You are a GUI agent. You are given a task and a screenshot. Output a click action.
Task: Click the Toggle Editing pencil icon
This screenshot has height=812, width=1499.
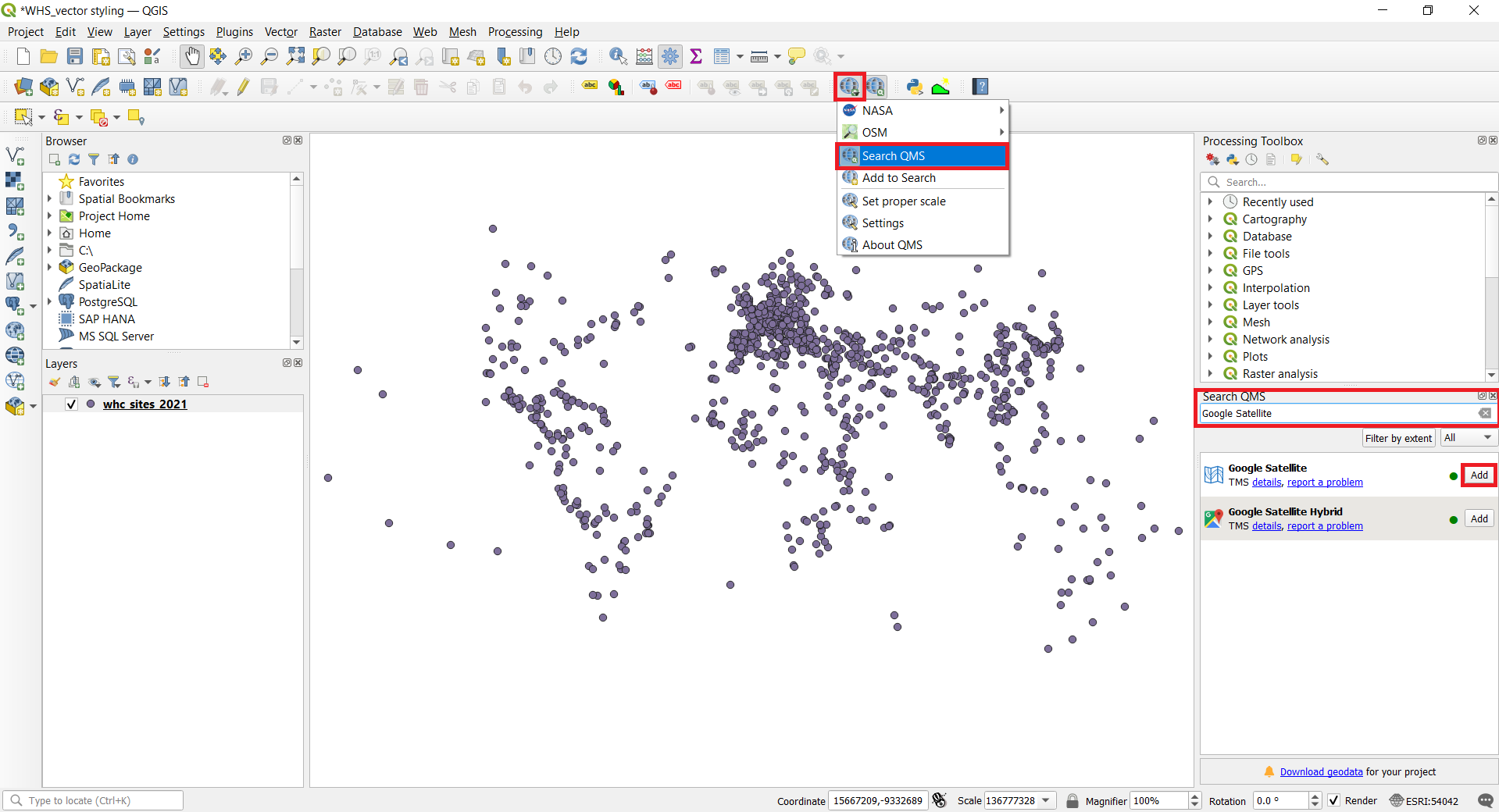[244, 87]
